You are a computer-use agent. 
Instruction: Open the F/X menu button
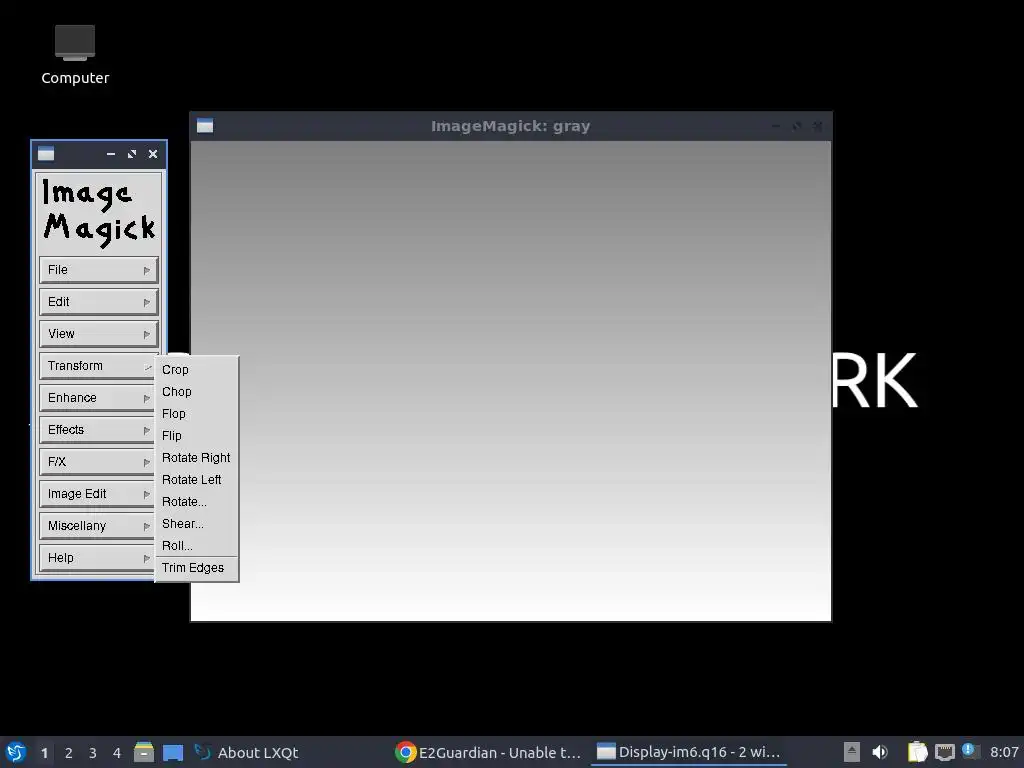97,462
